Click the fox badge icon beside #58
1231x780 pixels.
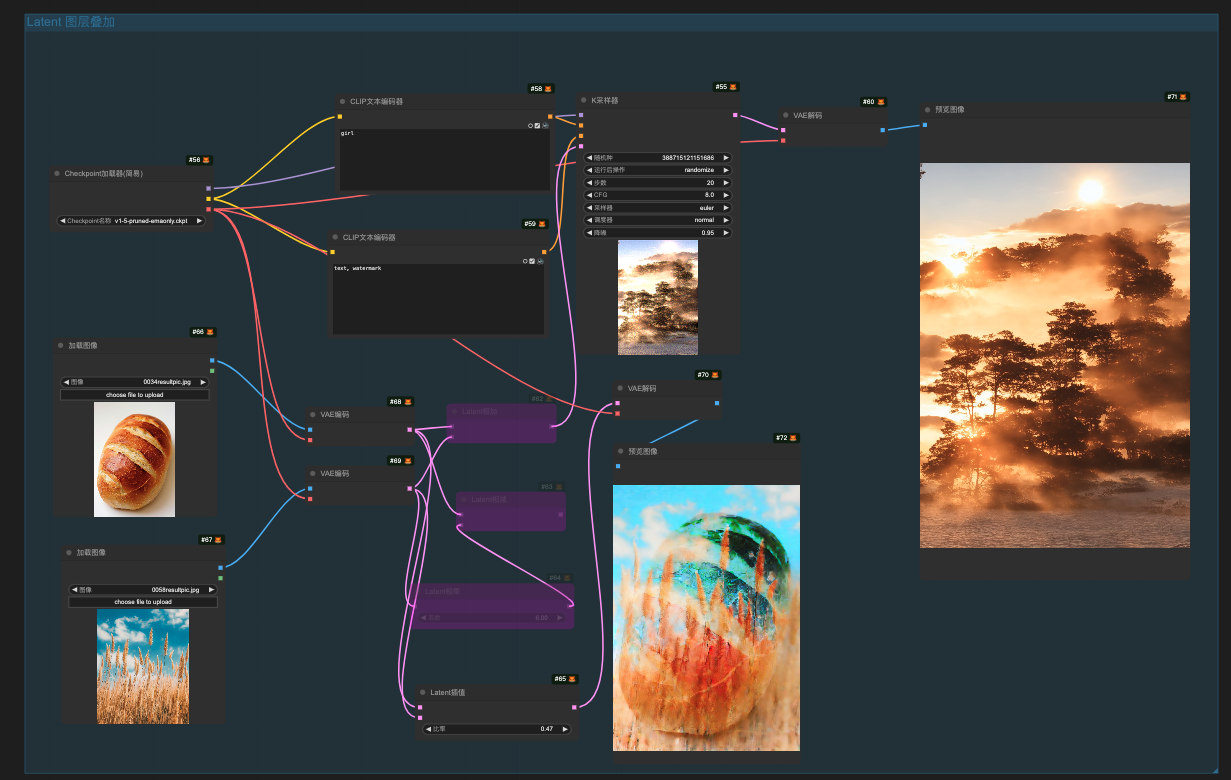click(548, 89)
